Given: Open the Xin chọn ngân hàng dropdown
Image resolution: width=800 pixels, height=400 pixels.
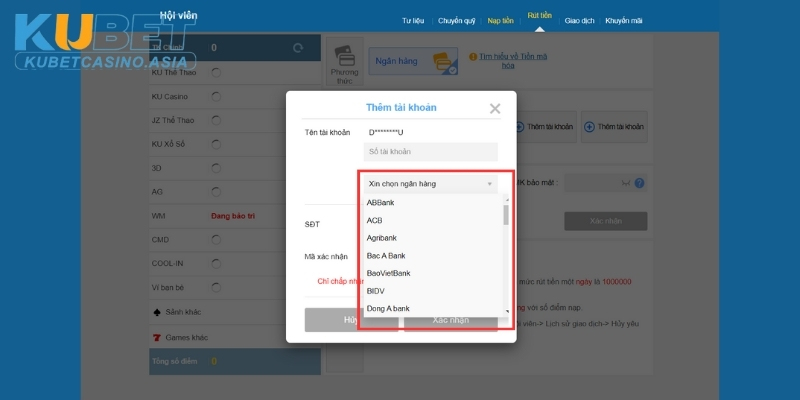Looking at the screenshot, I should [430, 184].
